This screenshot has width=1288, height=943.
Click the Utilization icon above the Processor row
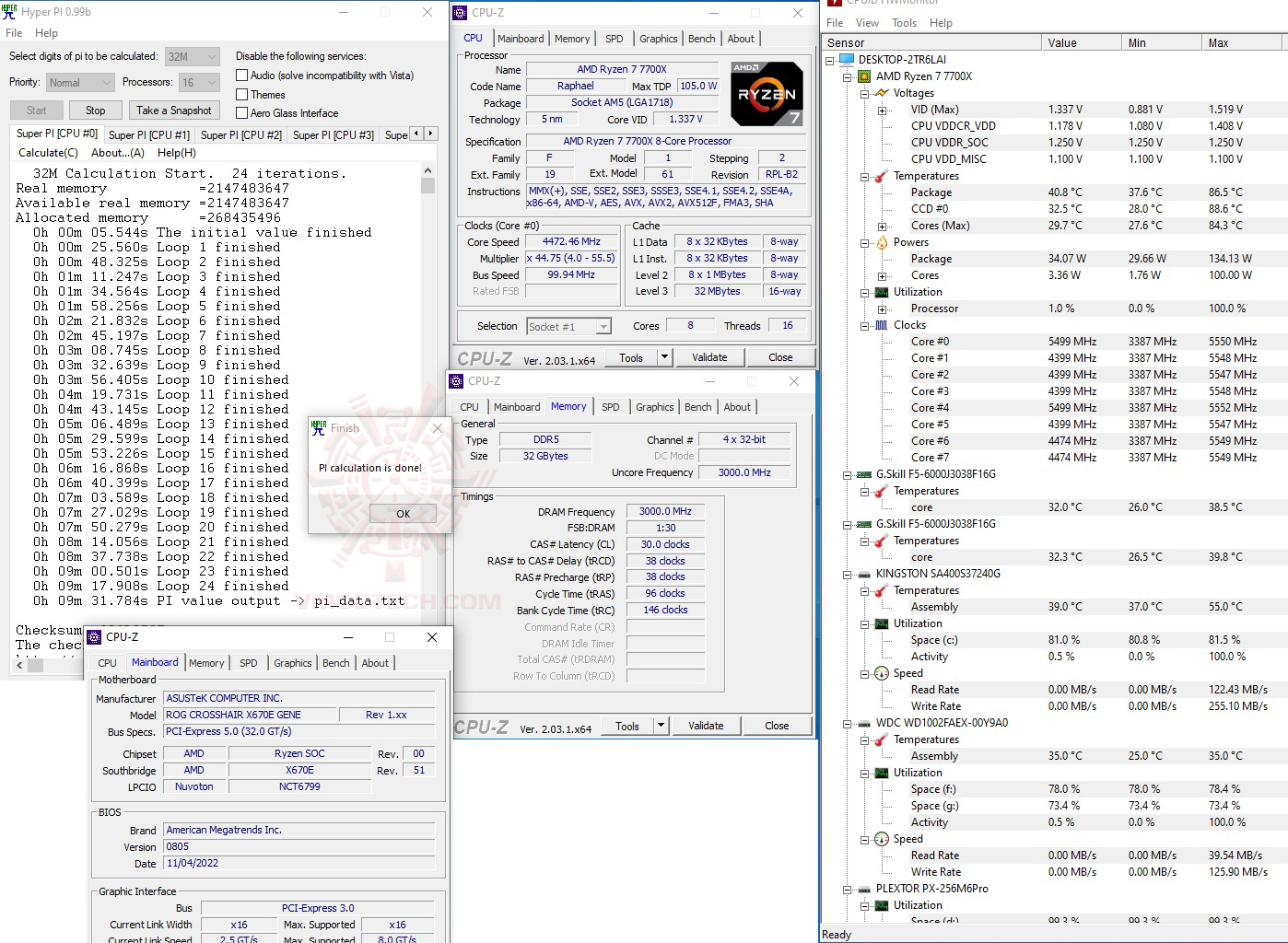pos(882,292)
